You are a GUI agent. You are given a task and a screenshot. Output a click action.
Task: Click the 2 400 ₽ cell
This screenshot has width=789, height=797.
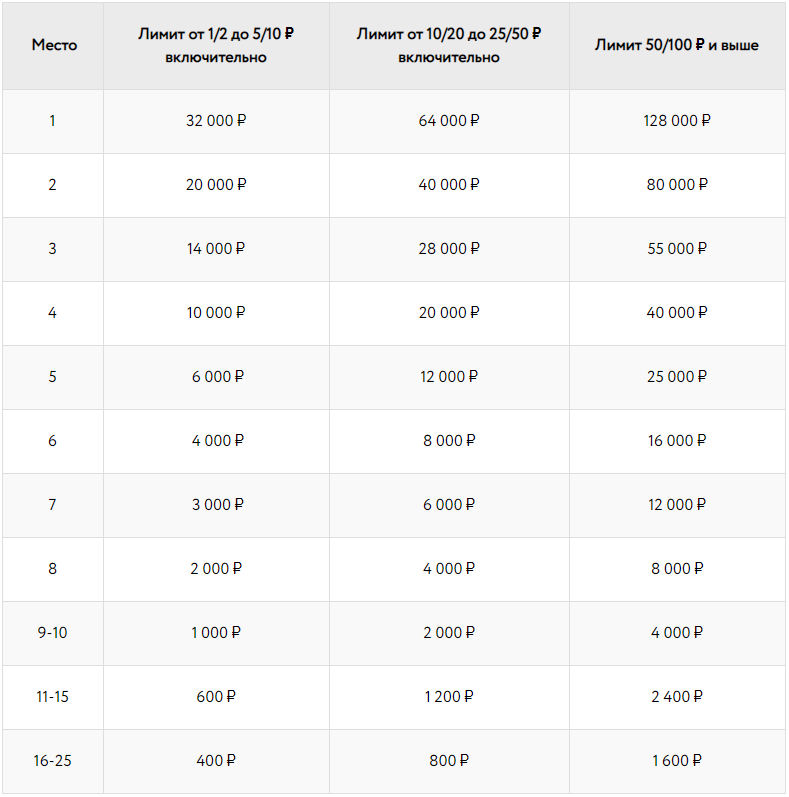[677, 697]
